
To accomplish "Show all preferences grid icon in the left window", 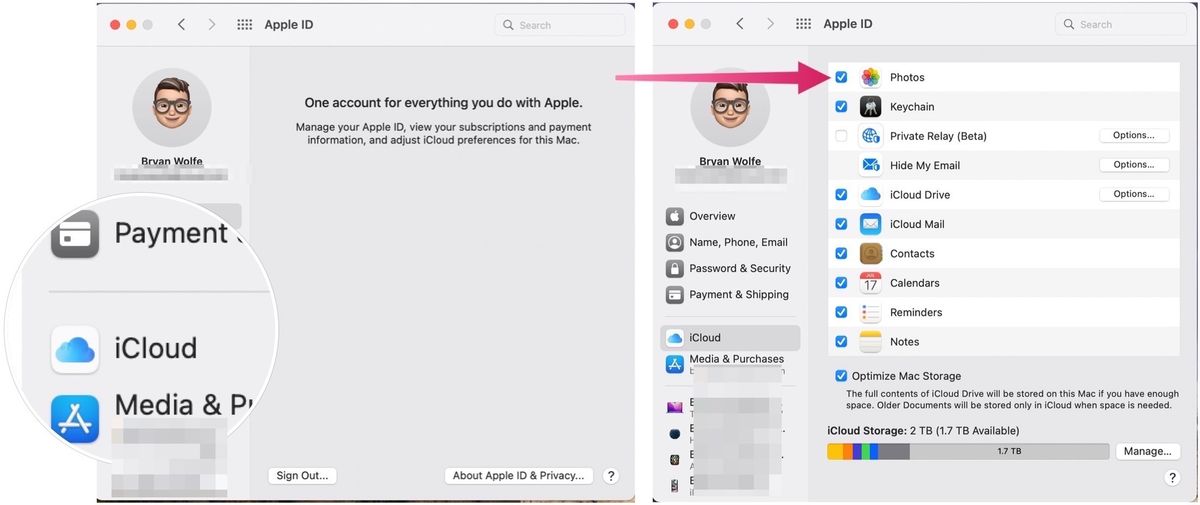I will (245, 25).
